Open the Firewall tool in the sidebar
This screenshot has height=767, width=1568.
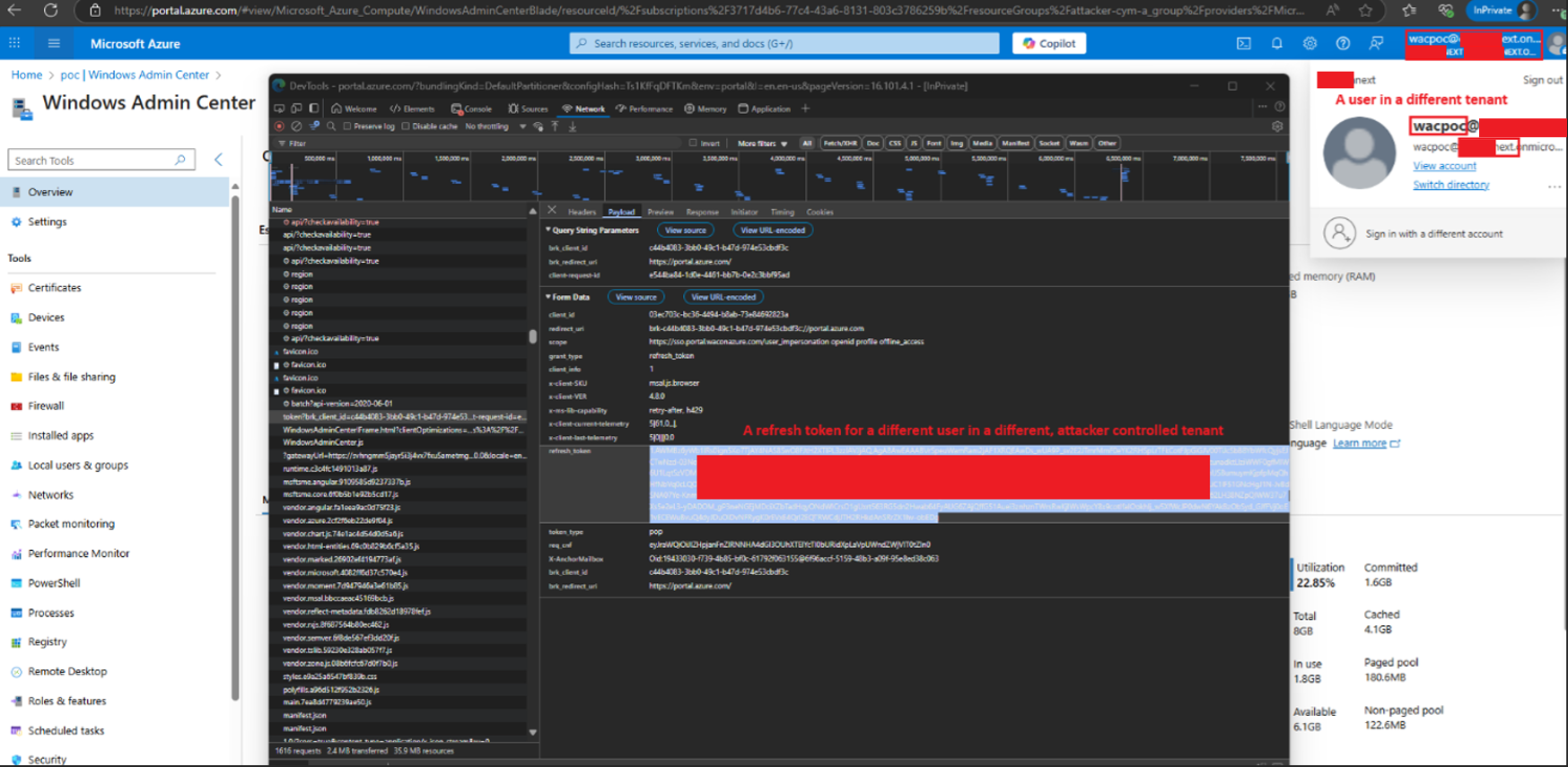point(46,405)
